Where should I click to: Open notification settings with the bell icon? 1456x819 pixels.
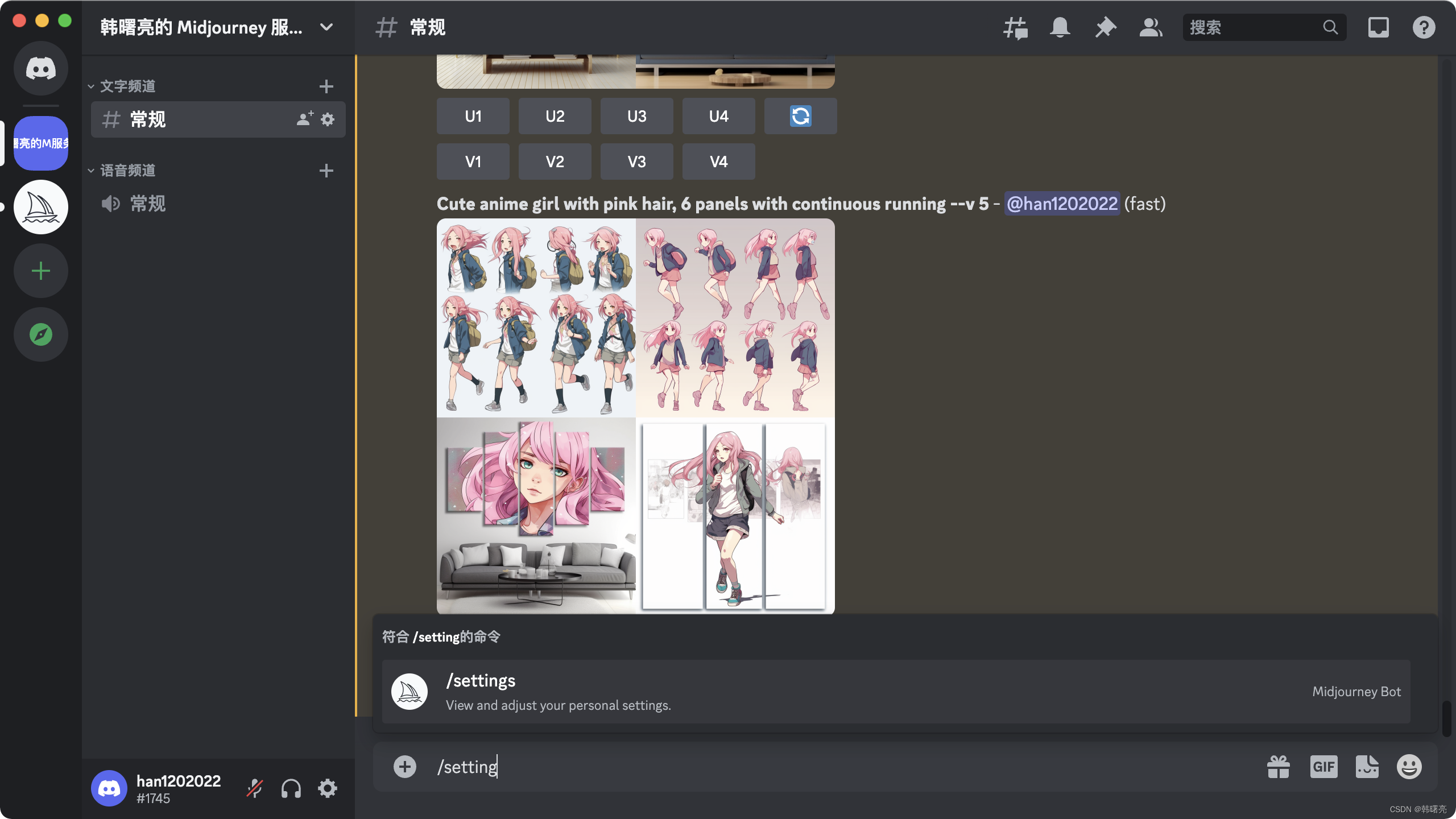1060,27
